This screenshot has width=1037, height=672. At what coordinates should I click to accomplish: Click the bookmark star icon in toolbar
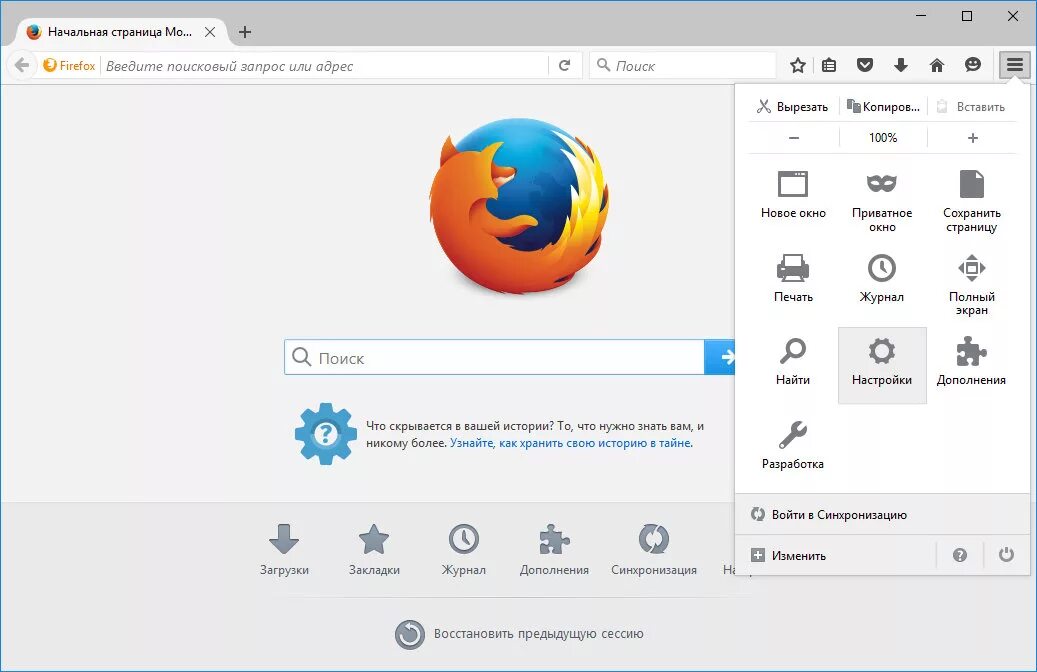pos(798,65)
